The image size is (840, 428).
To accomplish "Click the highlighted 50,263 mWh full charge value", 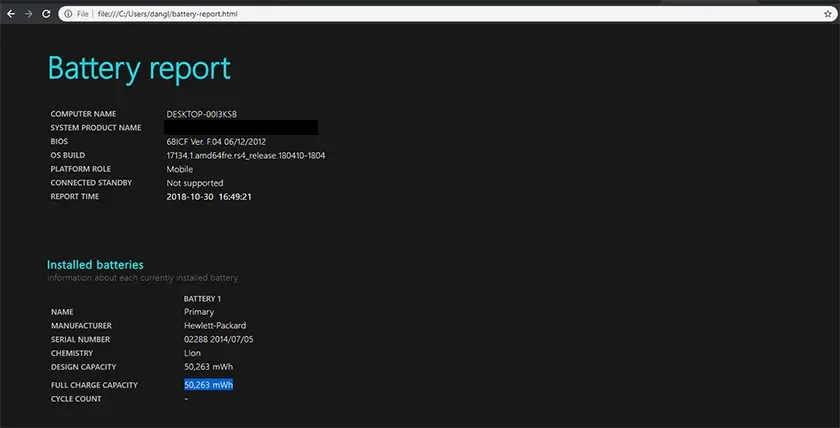I will tap(208, 385).
